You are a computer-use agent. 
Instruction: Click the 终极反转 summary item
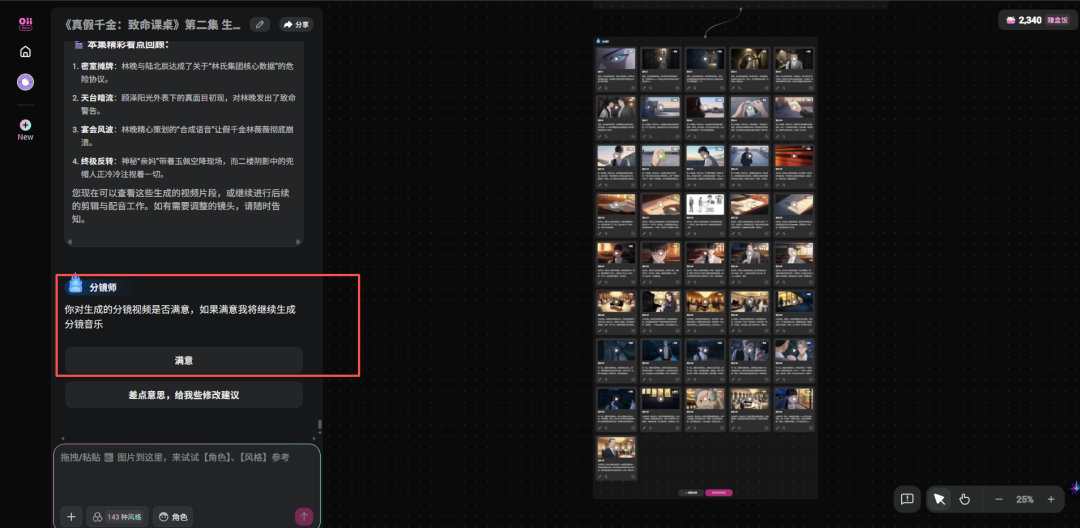coord(185,167)
